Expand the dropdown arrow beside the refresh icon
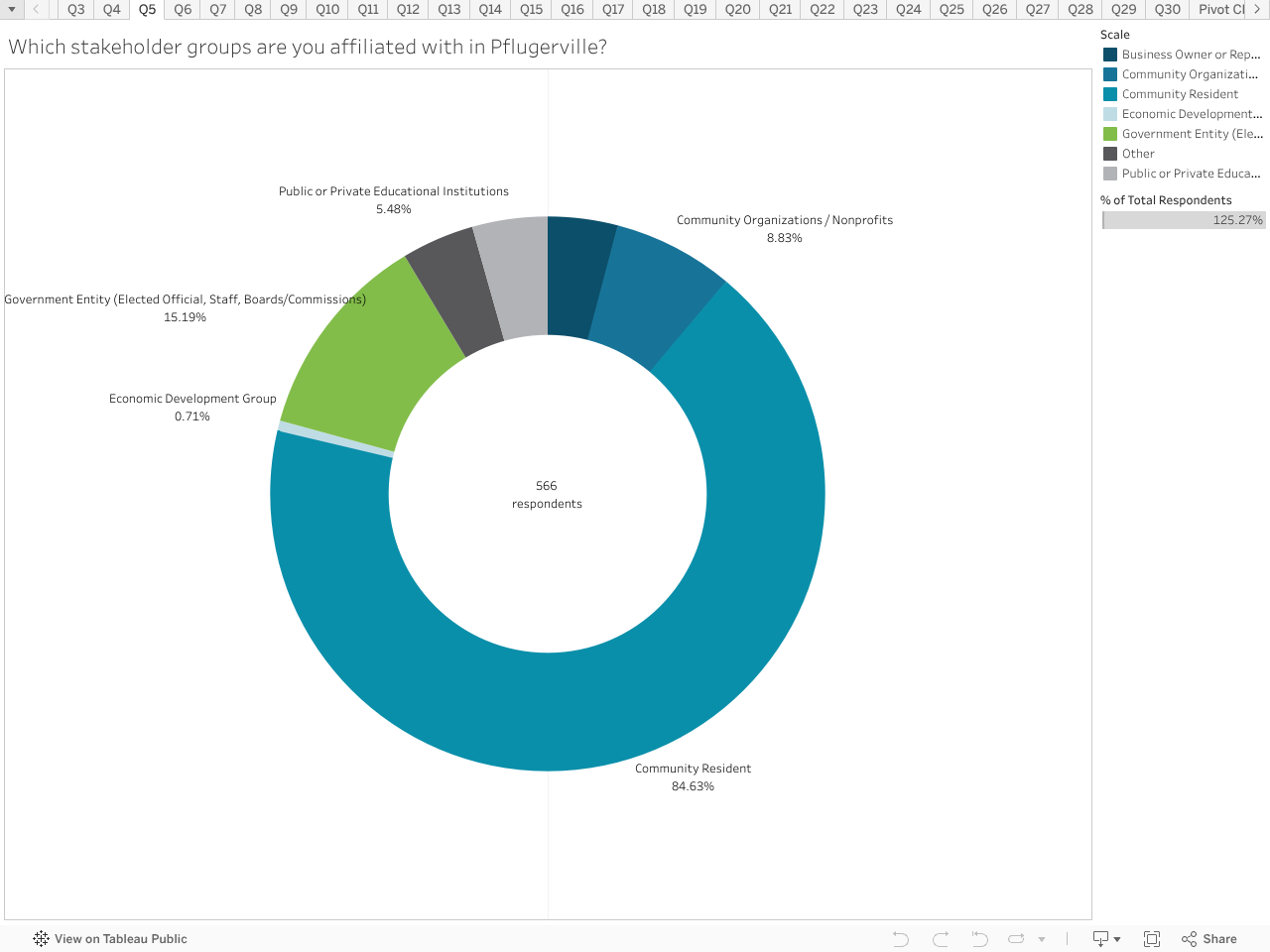 point(1042,939)
